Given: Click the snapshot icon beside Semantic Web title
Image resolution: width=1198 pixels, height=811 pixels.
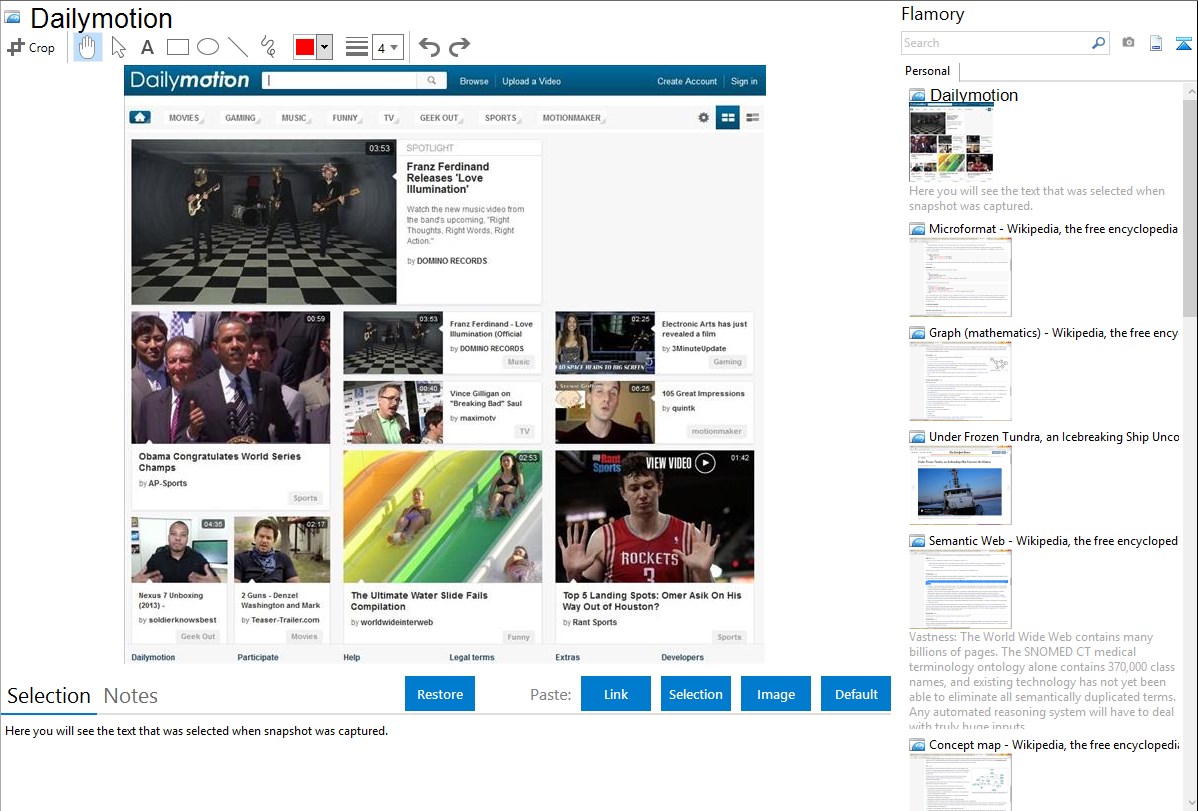Looking at the screenshot, I should tap(917, 541).
